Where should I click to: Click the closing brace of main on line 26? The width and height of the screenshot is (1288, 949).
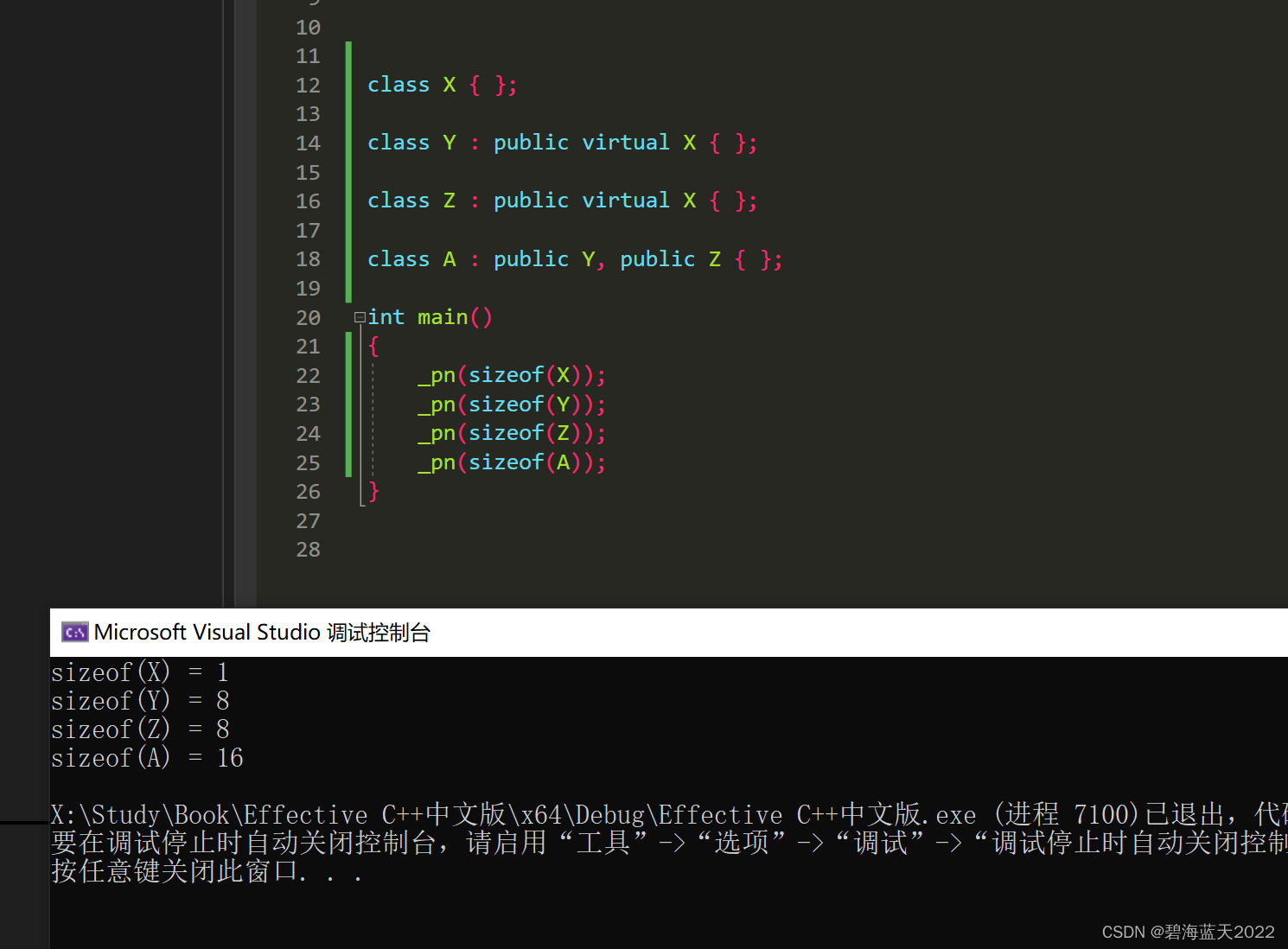tap(373, 492)
